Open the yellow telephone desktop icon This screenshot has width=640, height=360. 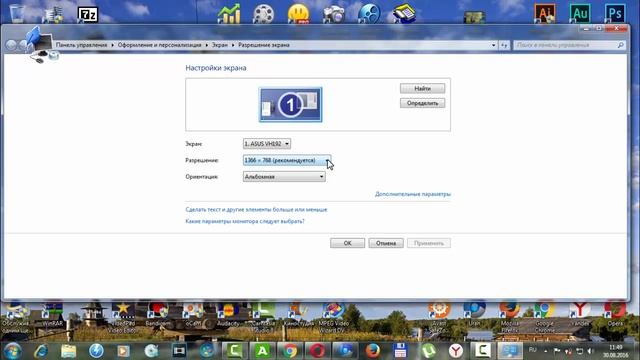tap(404, 13)
